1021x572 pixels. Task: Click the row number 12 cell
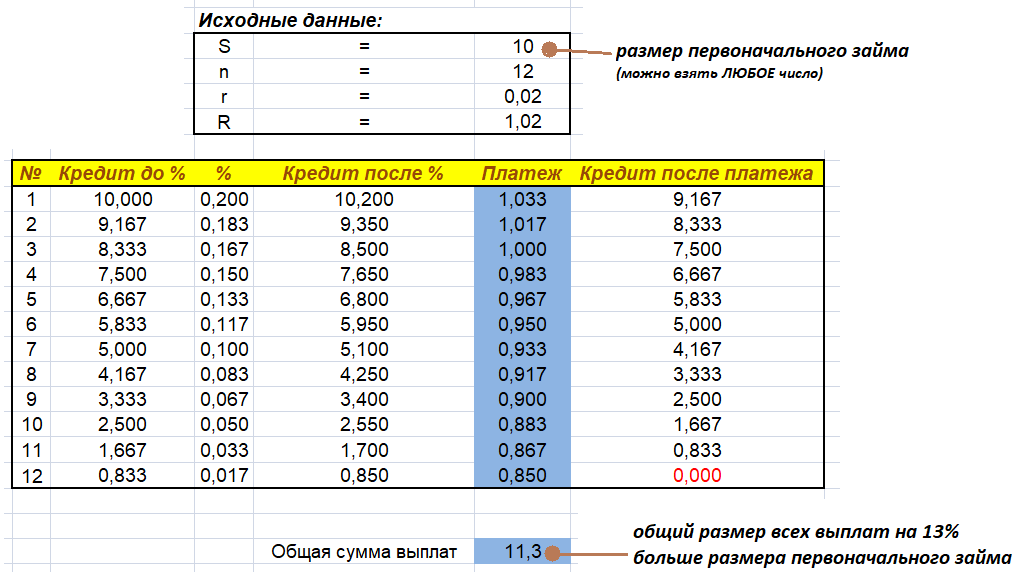coord(31,476)
